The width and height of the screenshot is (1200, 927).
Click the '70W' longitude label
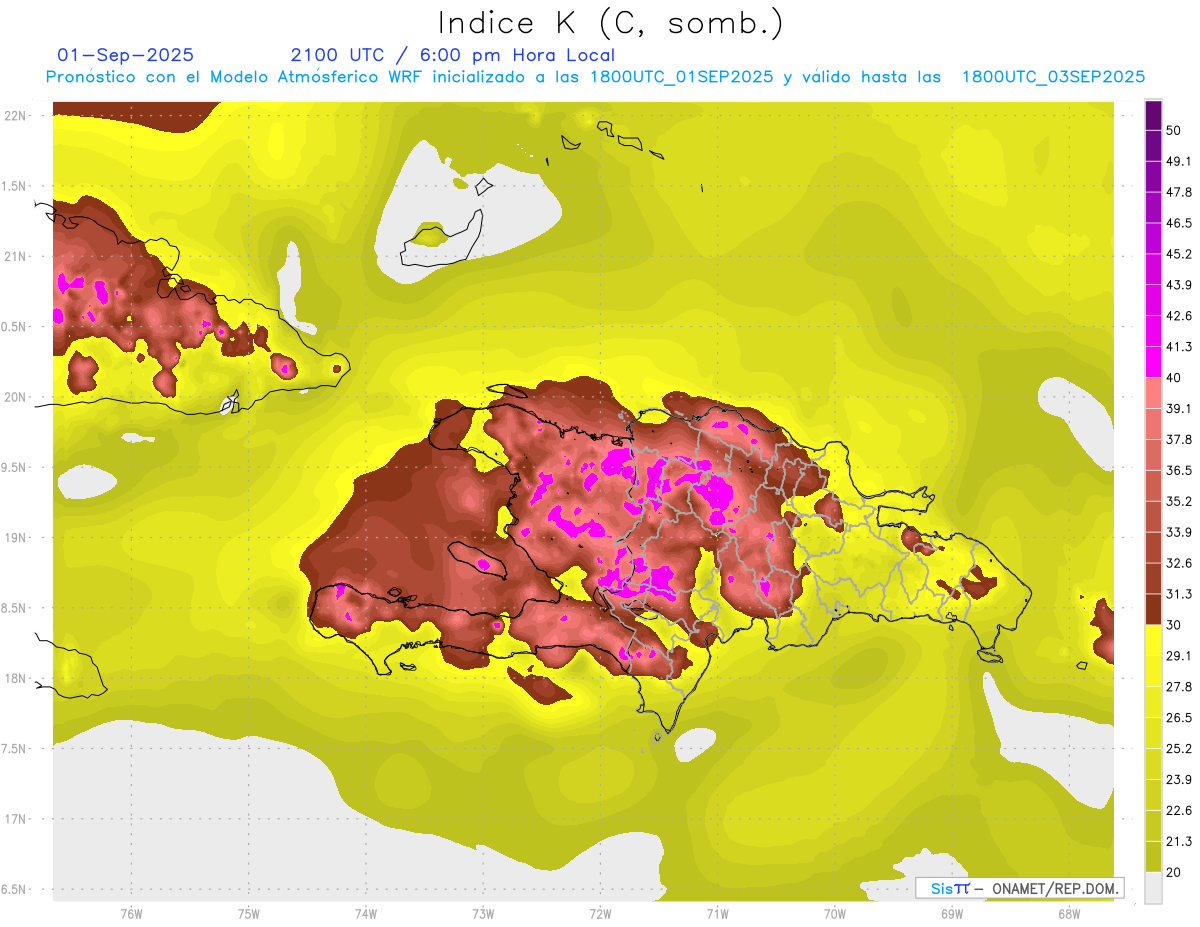point(835,914)
